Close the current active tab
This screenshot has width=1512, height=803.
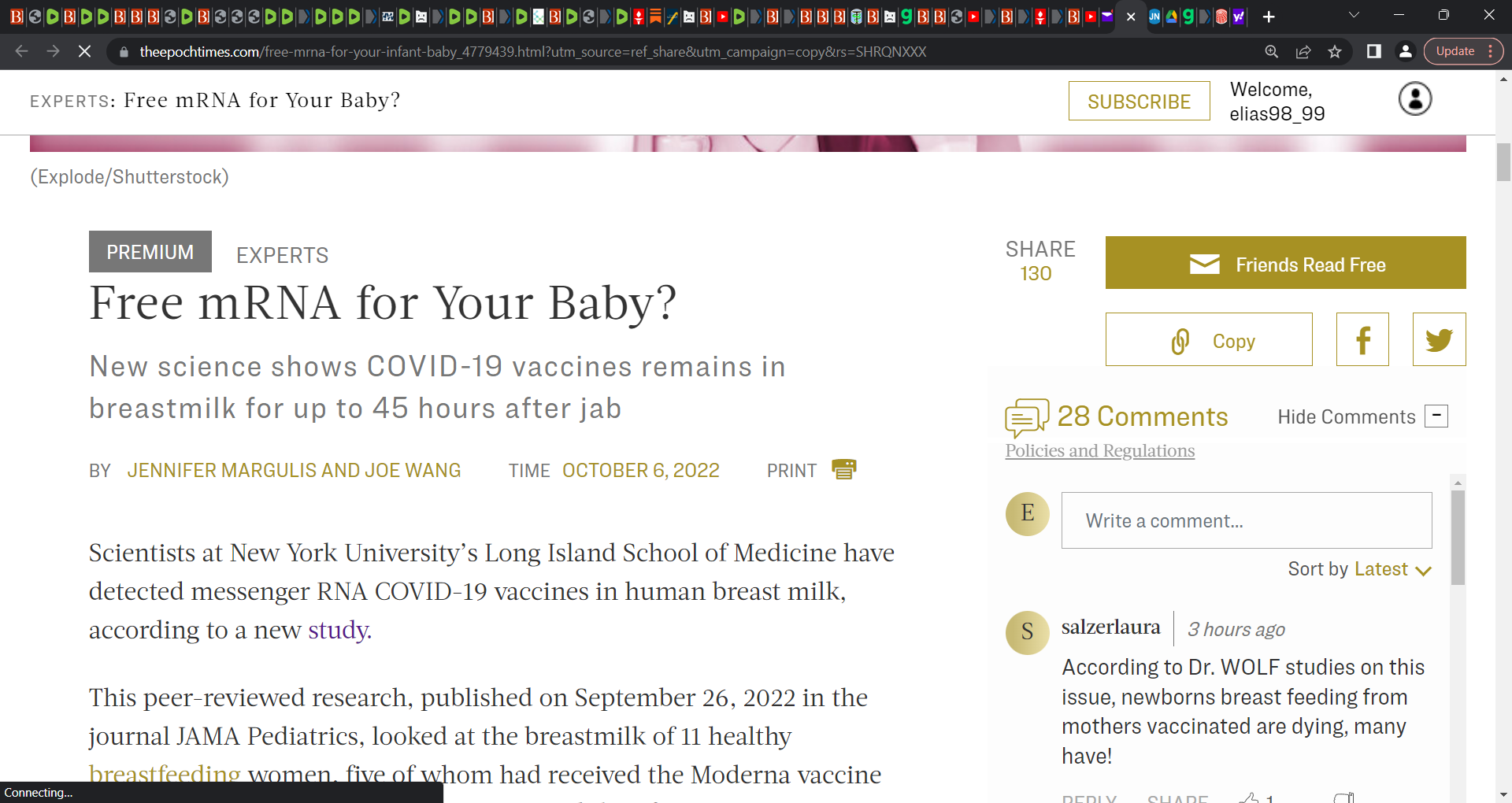tap(1131, 17)
